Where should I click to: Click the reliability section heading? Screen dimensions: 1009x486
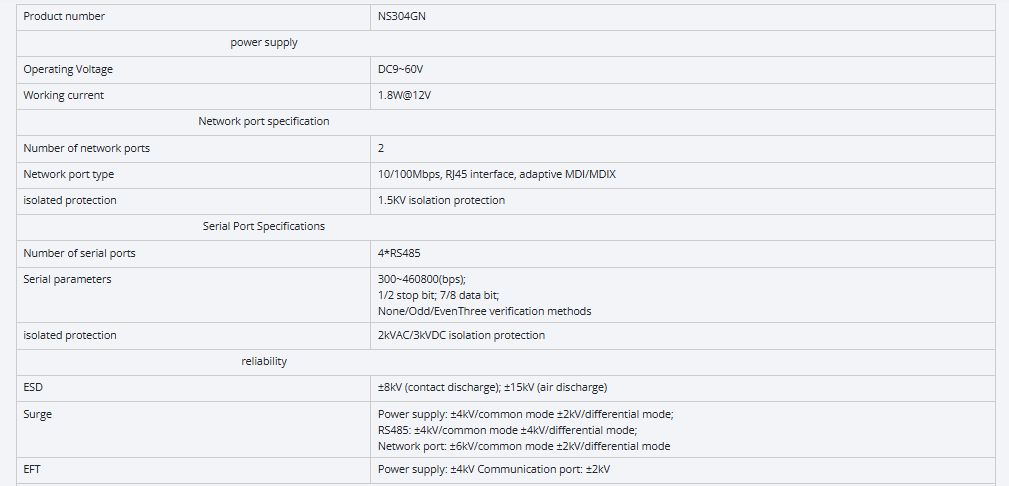(x=264, y=361)
